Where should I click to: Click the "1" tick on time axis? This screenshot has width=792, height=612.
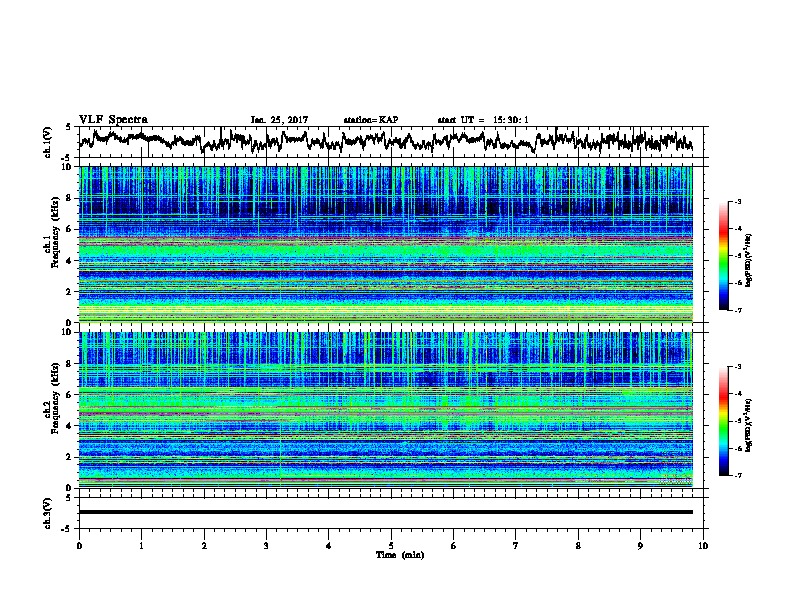141,546
